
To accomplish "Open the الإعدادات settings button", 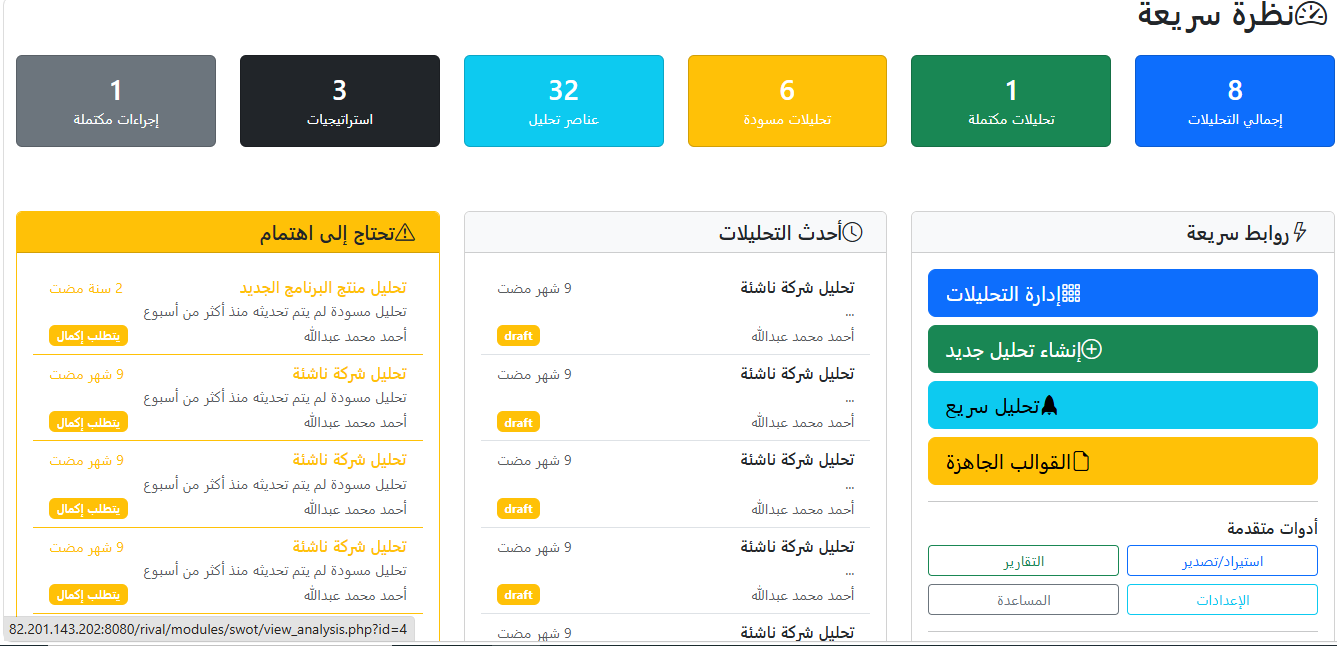I will (x=1222, y=600).
